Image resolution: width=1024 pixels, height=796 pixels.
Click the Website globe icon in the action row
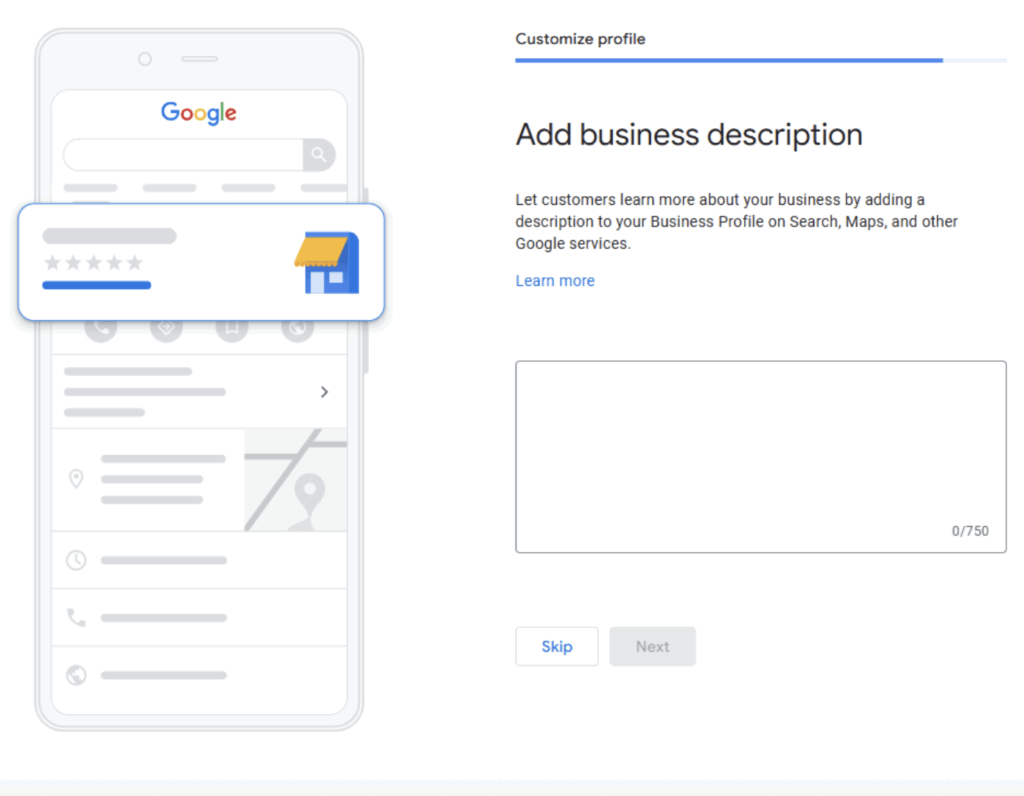[x=297, y=327]
